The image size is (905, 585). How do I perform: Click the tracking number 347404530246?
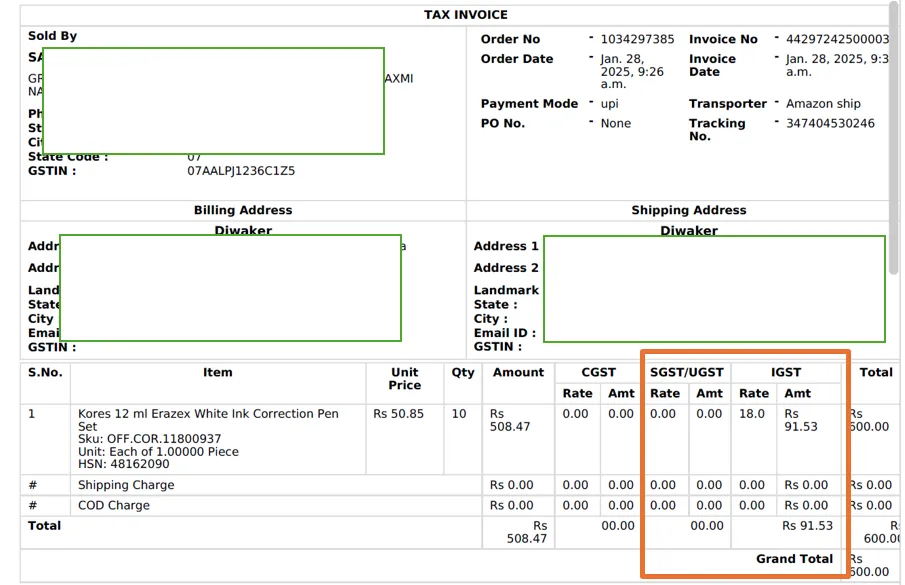[x=830, y=124]
